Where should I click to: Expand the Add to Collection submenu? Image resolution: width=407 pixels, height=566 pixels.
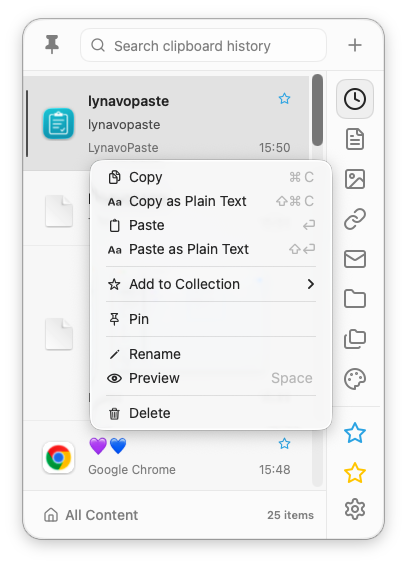point(211,284)
